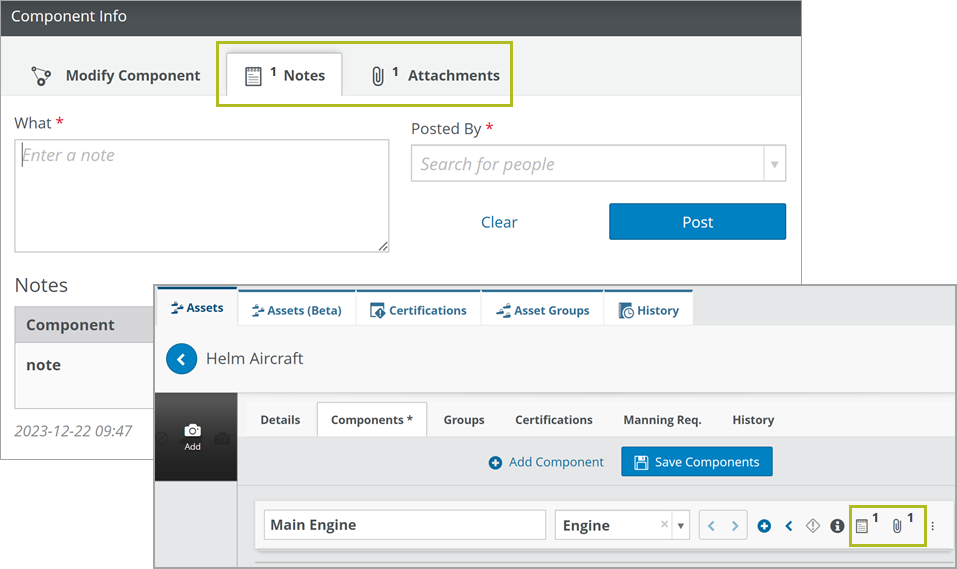957x569 pixels.
Task: Clear the Engine type with the x
Action: point(664,524)
